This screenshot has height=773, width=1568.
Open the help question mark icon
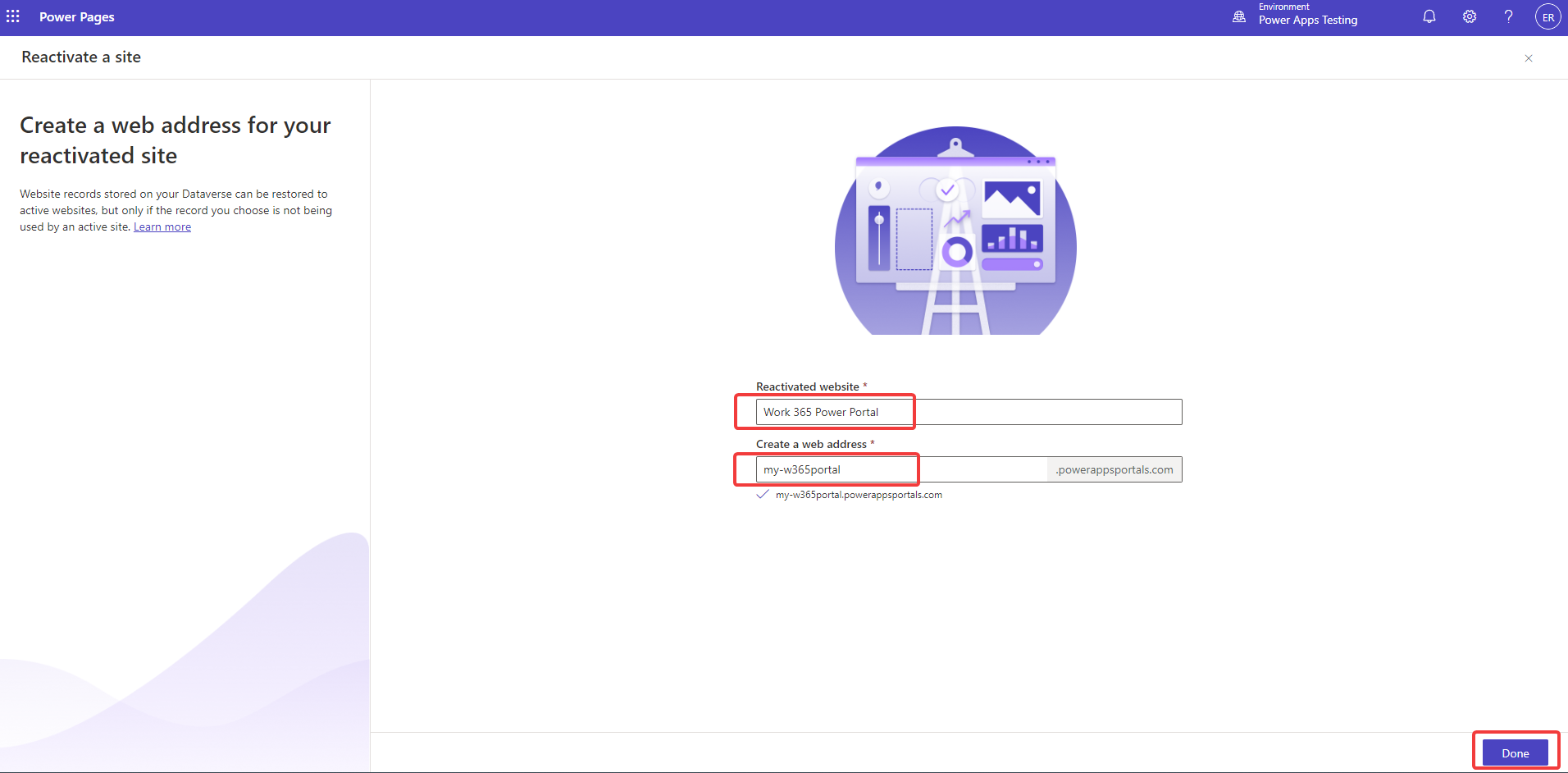1508,16
